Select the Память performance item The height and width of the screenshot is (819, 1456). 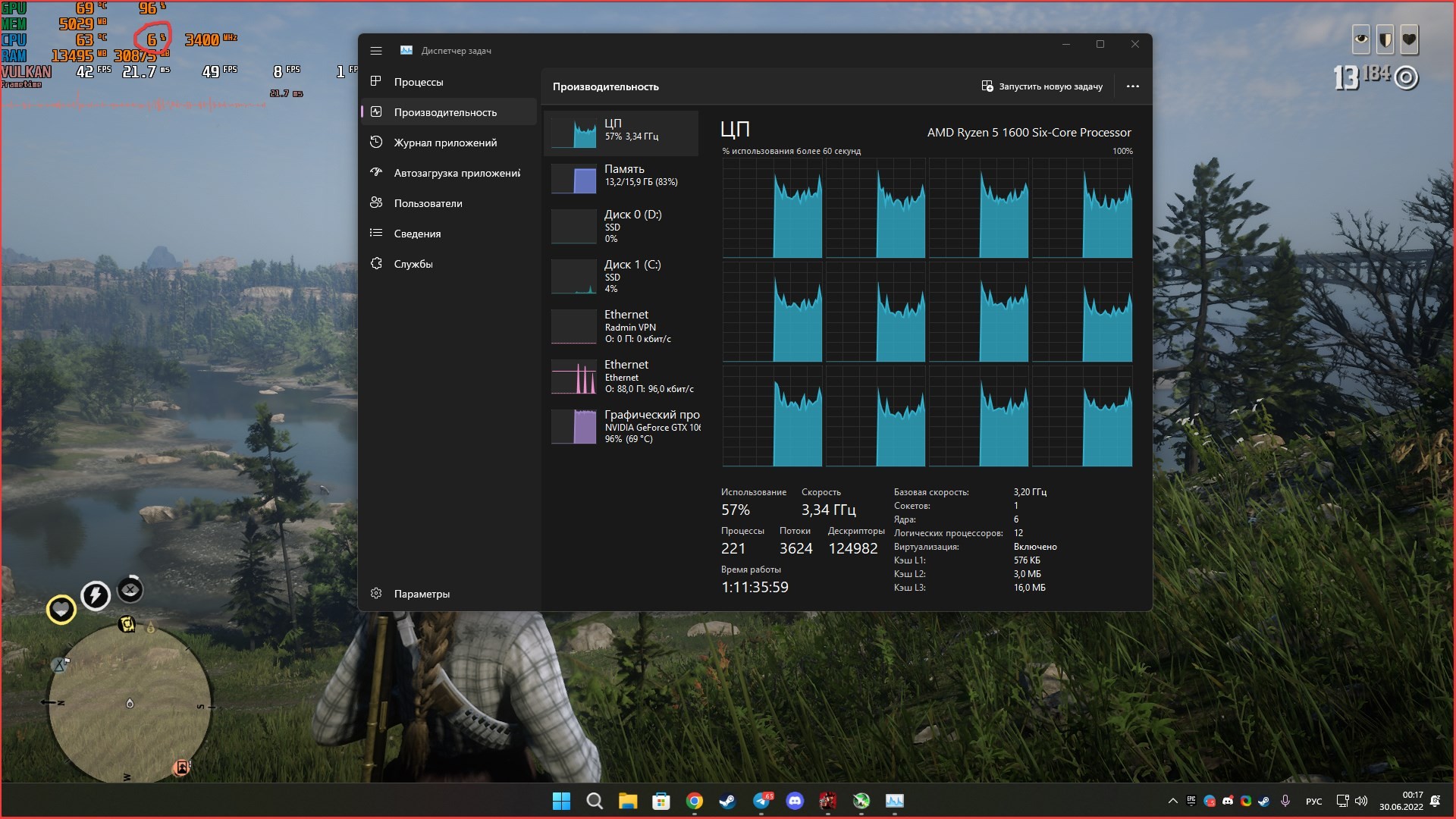[621, 179]
